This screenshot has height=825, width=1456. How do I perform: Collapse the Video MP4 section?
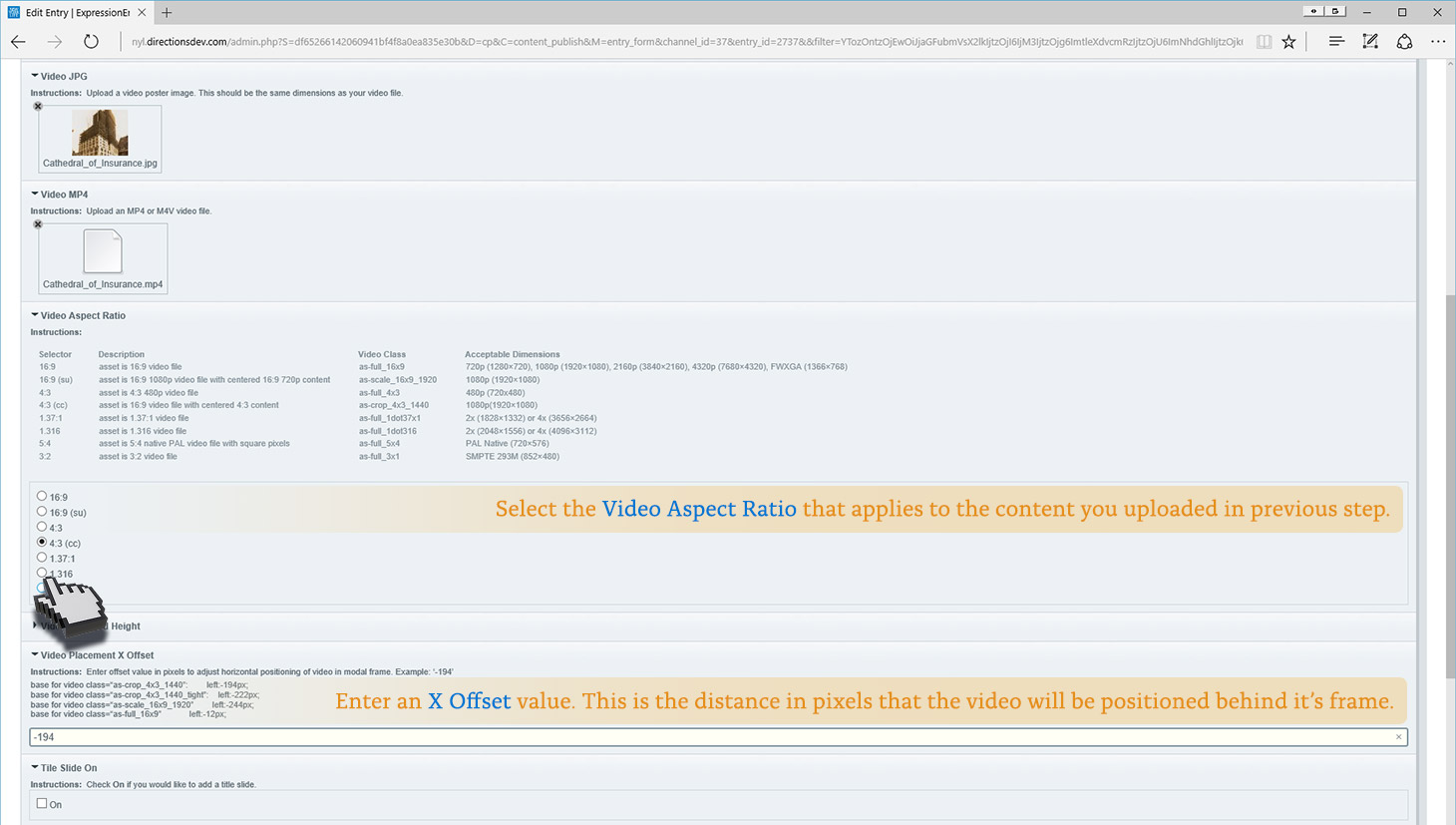(35, 195)
